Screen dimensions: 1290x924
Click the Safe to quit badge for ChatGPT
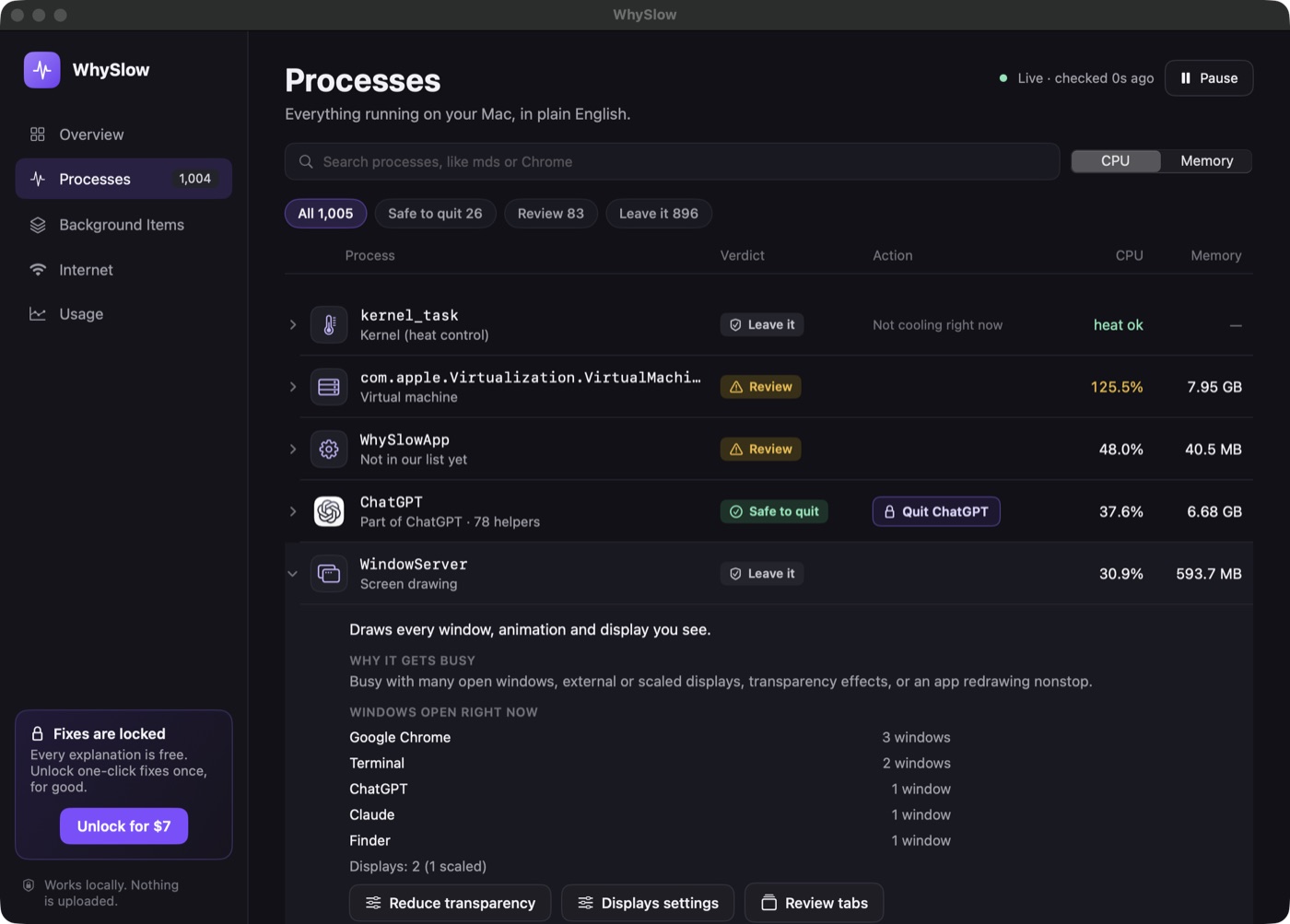[774, 511]
